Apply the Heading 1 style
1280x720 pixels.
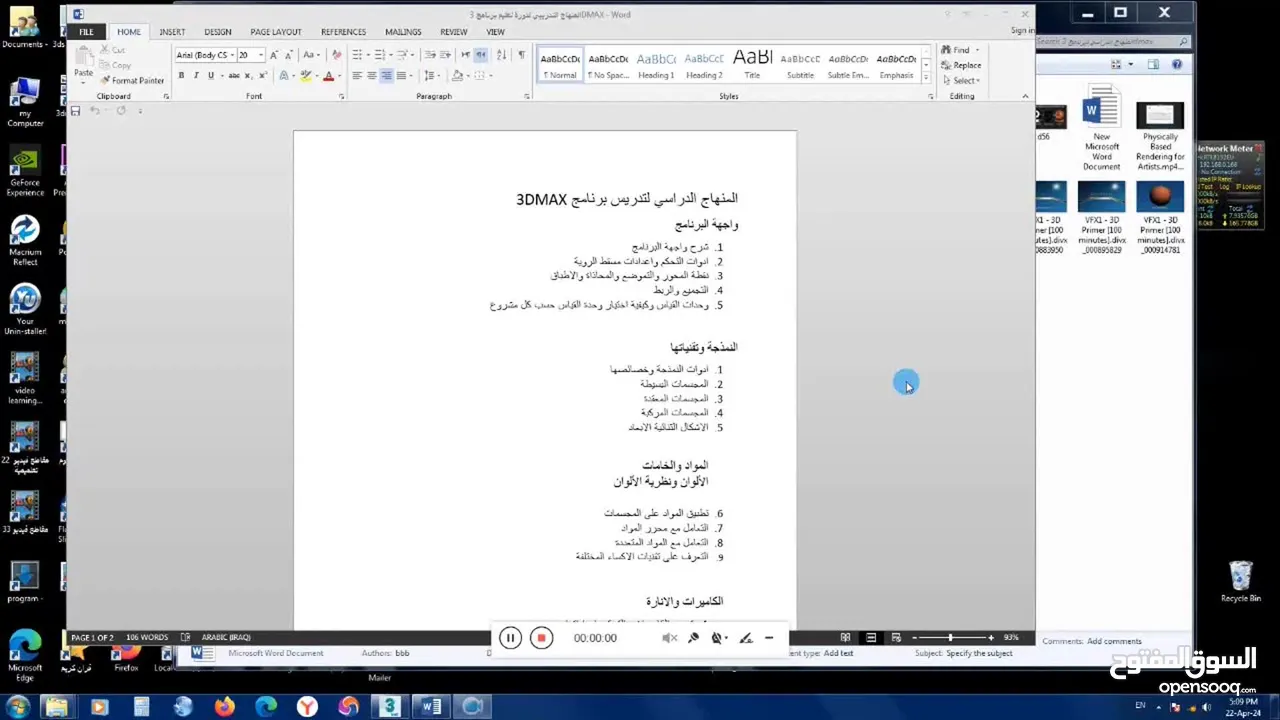[x=656, y=64]
